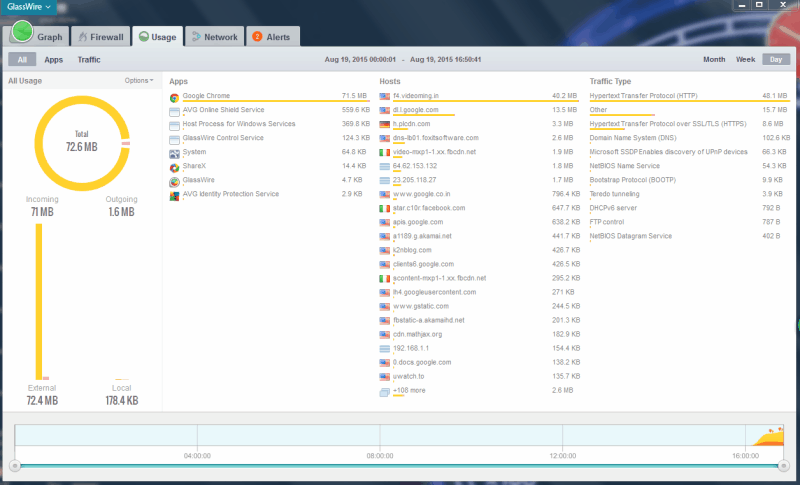Screen dimensions: 800x485
Task: Click the host icon beside 23.205.118.27
Action: 385,181
